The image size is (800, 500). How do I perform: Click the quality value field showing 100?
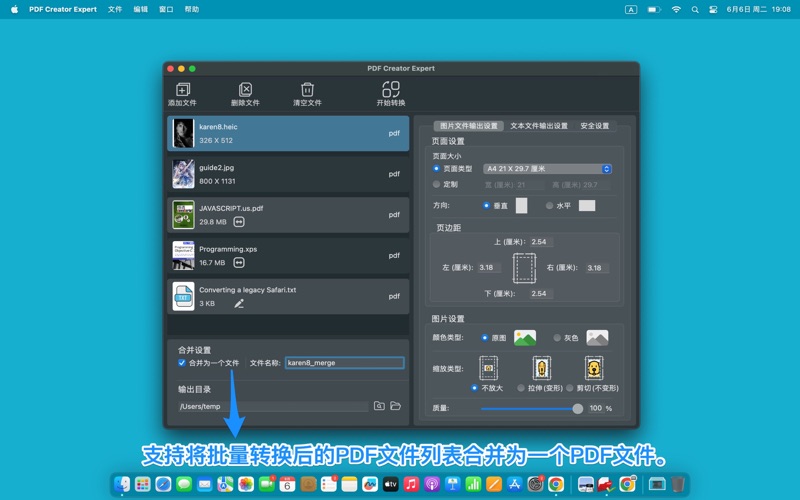coord(595,408)
